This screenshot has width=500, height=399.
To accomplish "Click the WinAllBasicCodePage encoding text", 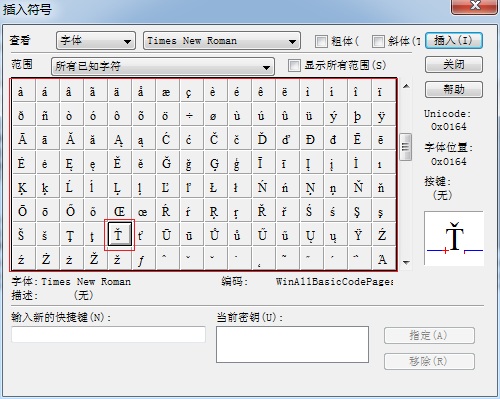I will pos(334,282).
